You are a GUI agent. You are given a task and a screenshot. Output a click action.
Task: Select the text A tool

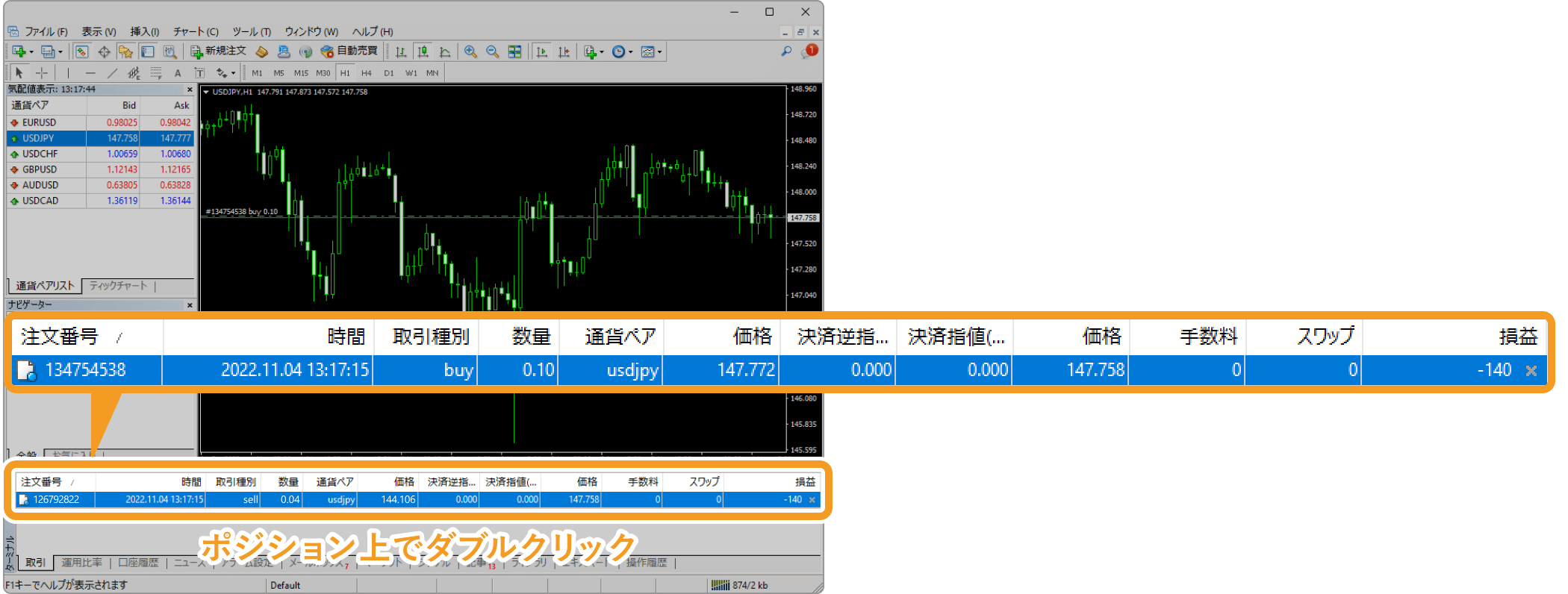point(178,73)
